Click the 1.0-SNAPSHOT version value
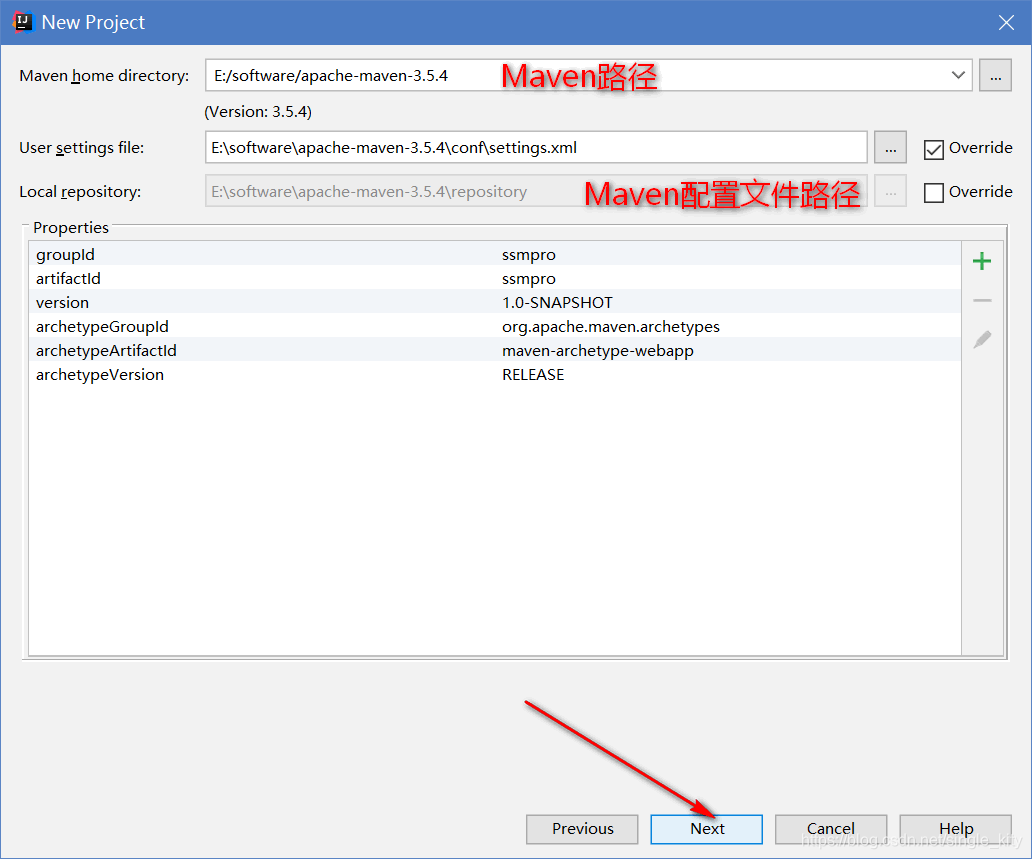The image size is (1032, 859). point(557,303)
